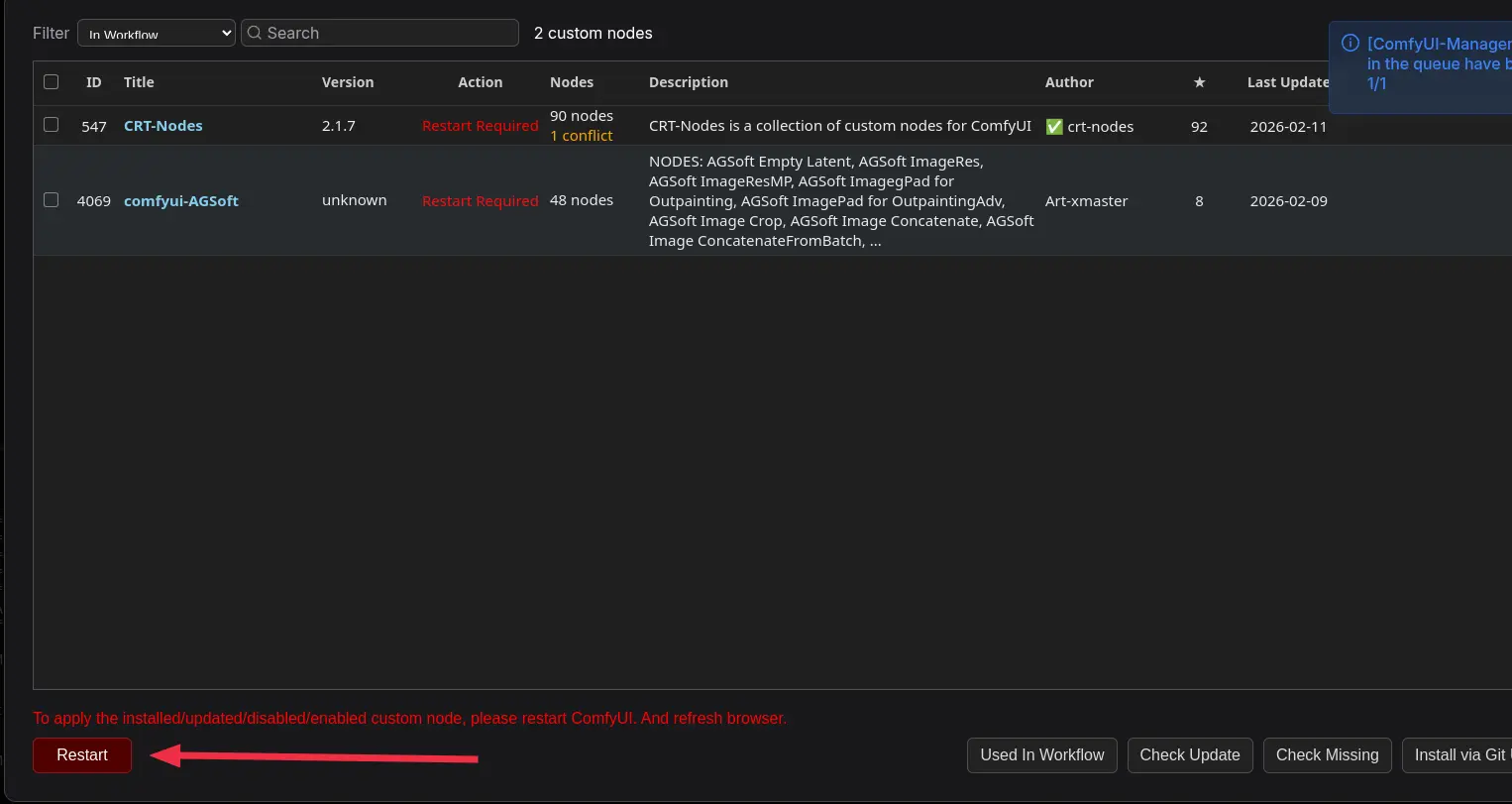Select the comfyui-AGSoft row checkbox
1512x804 pixels.
[x=52, y=200]
